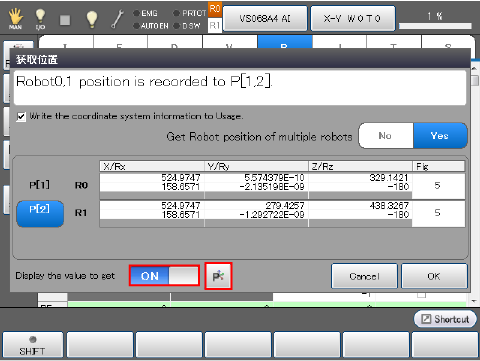Select robot R1 indicator in top bar

coord(215,25)
